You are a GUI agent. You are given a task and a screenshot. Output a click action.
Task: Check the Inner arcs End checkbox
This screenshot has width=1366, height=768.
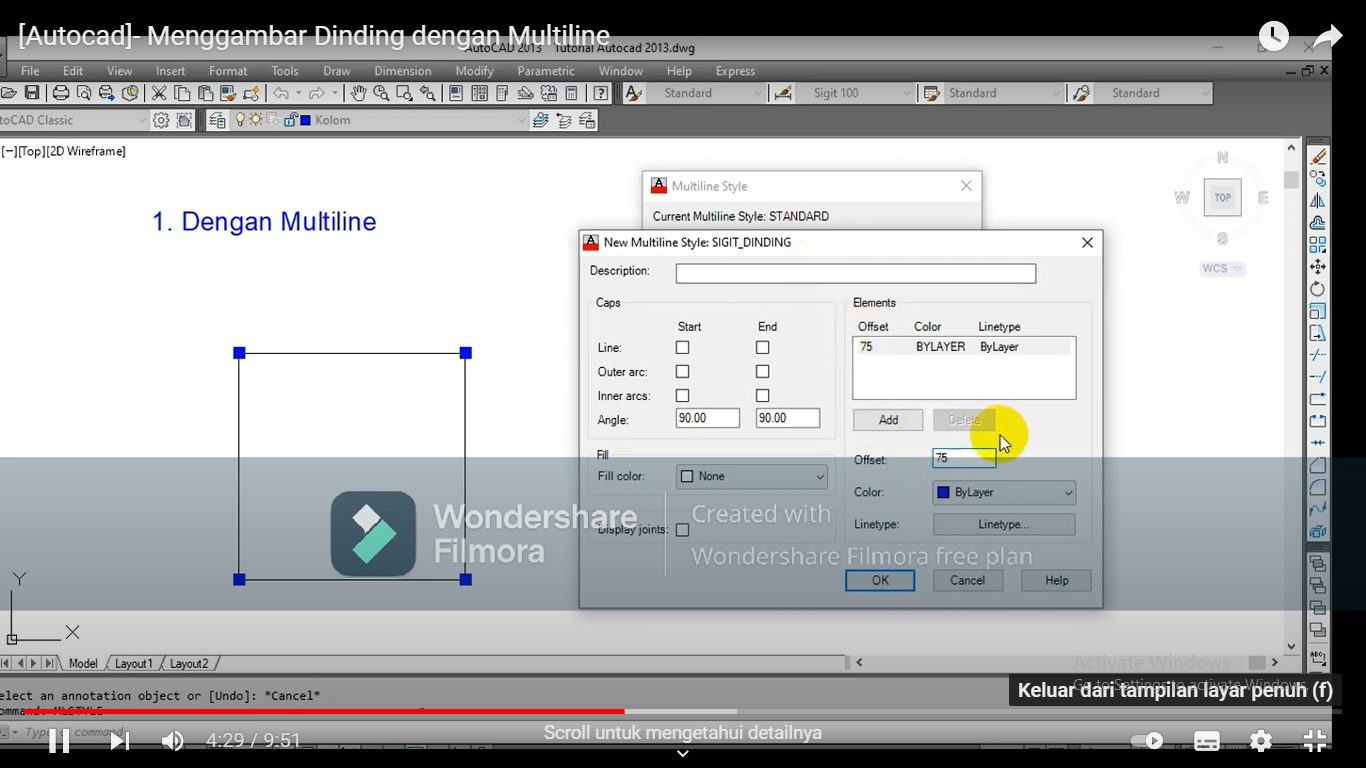click(x=762, y=396)
